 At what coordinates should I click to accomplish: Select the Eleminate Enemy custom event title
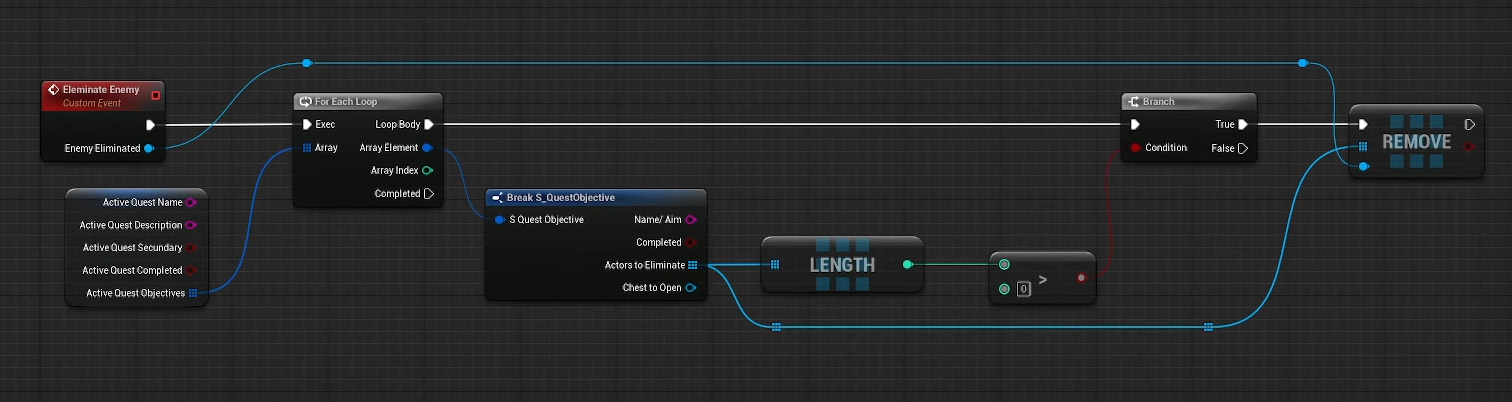tap(101, 90)
